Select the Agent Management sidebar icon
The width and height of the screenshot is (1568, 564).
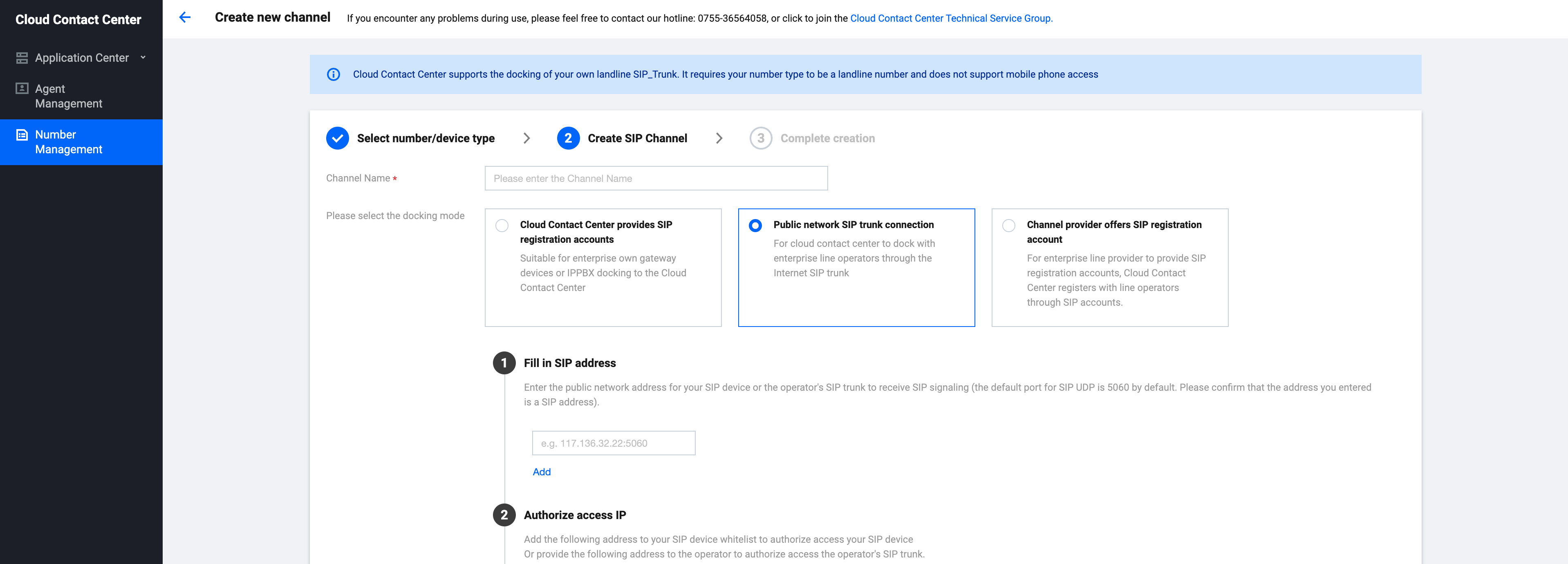pos(22,88)
